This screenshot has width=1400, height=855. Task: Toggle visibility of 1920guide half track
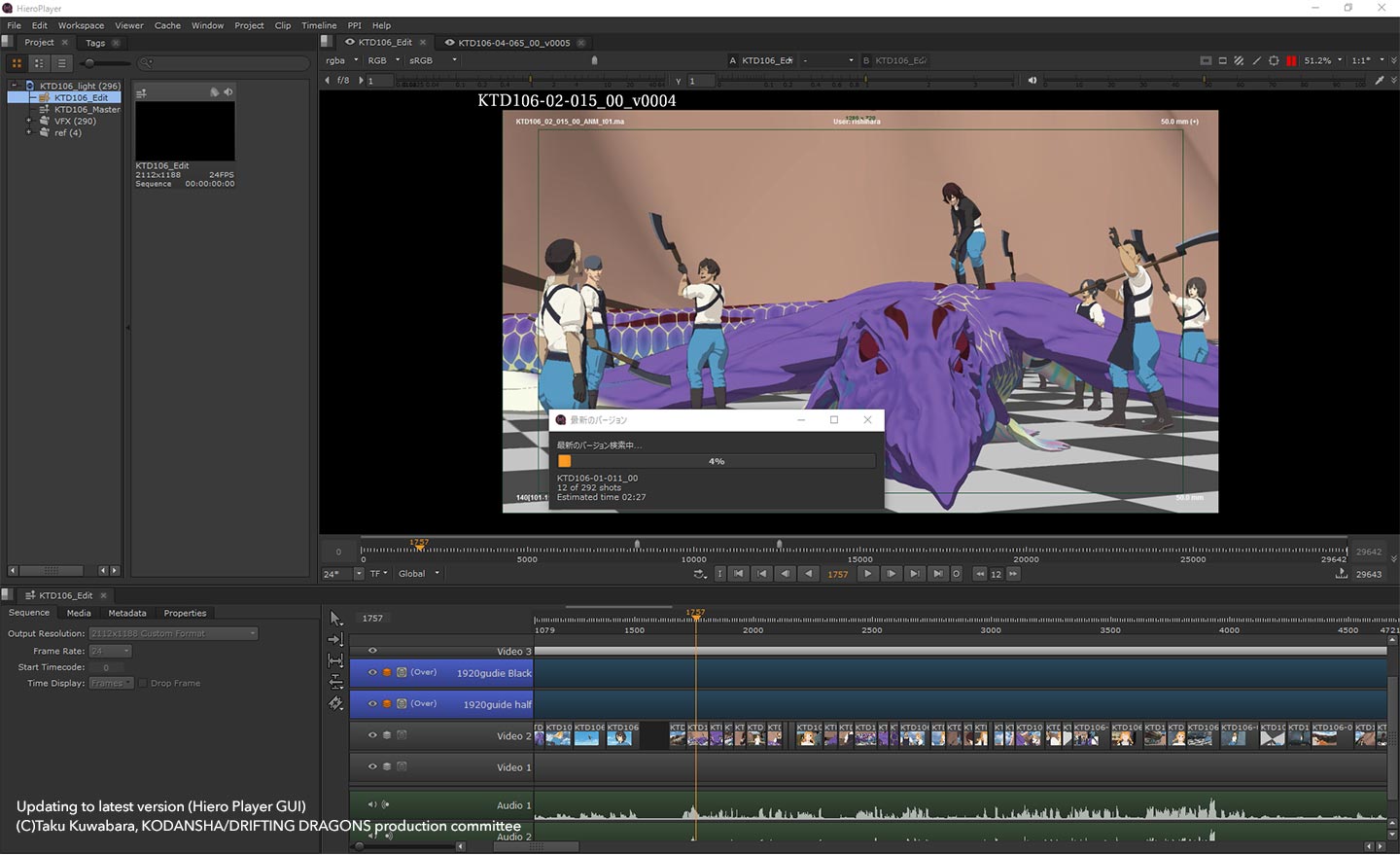[372, 703]
